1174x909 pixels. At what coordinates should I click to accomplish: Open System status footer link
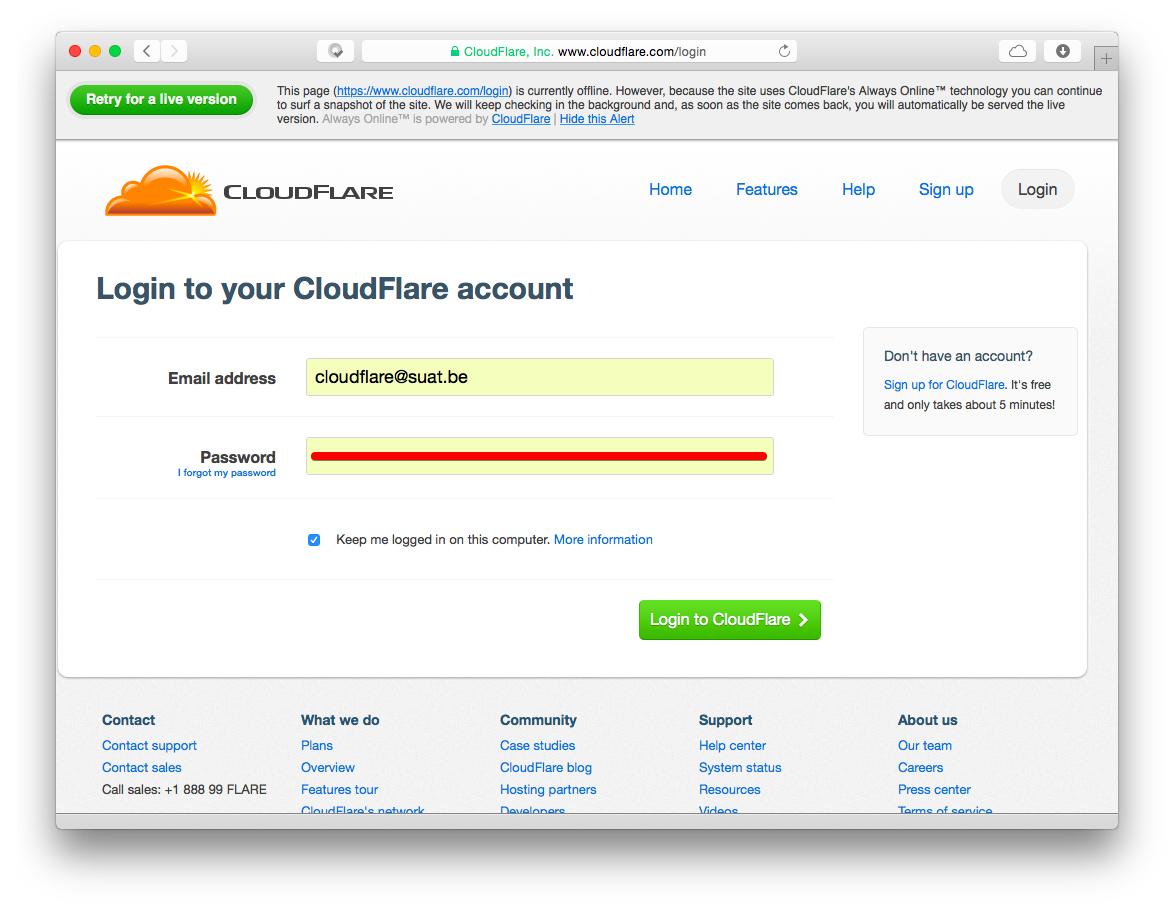740,767
